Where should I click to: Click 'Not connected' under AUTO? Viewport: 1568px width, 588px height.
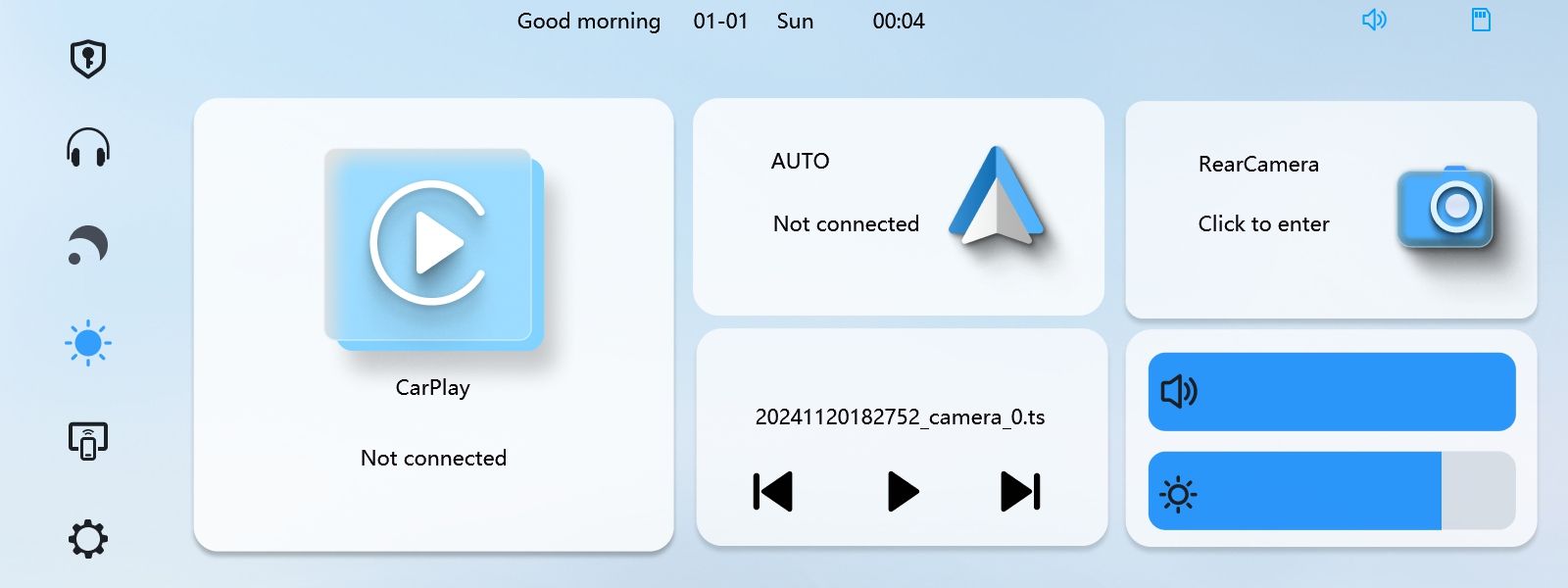(846, 223)
